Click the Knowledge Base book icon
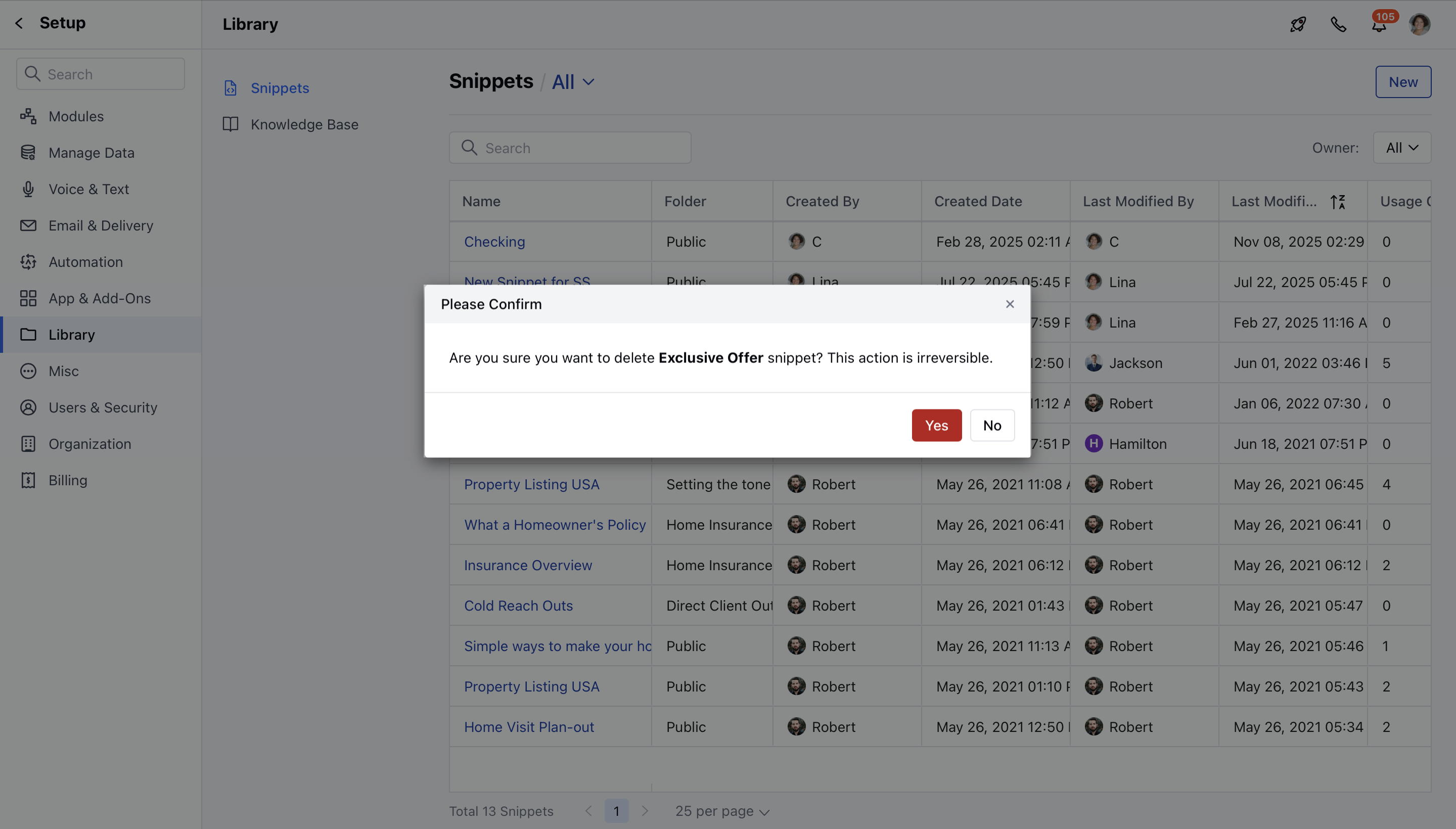 (230, 124)
